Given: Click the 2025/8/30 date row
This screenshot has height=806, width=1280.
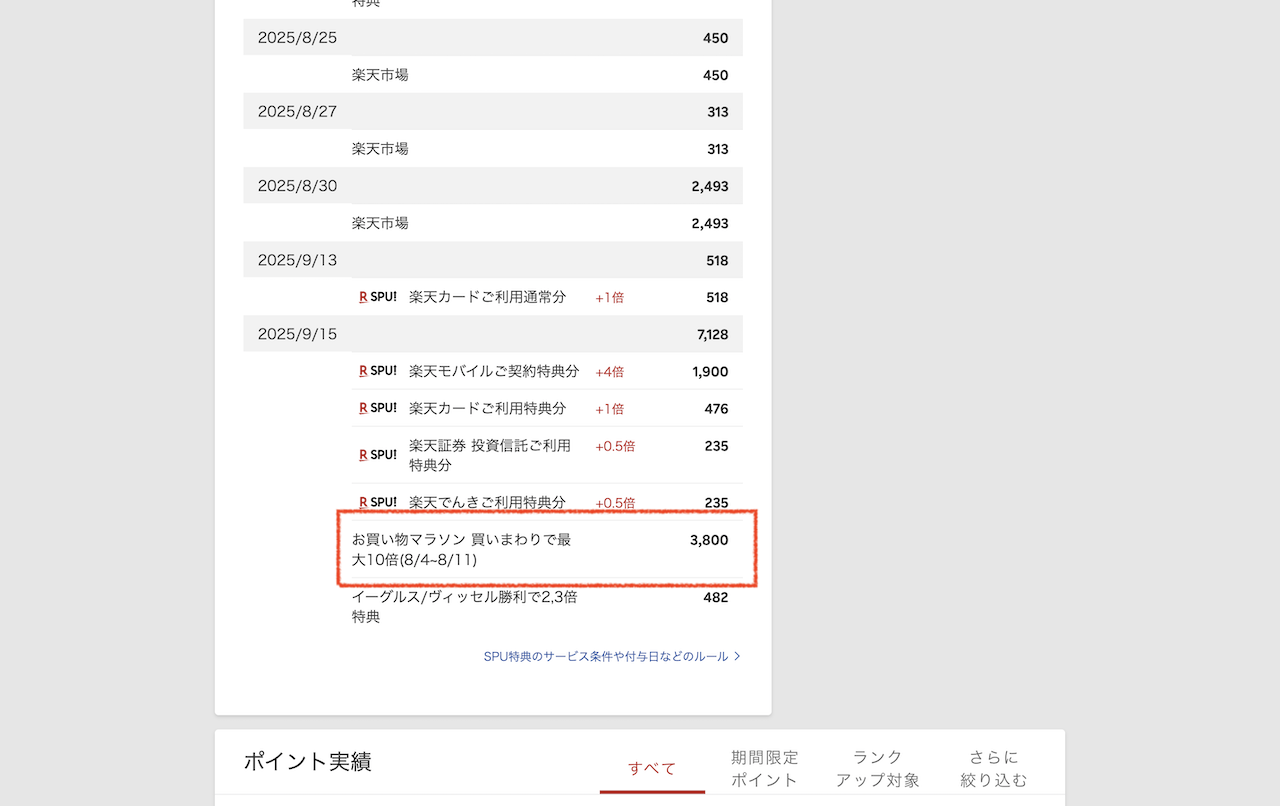Looking at the screenshot, I should 493,186.
